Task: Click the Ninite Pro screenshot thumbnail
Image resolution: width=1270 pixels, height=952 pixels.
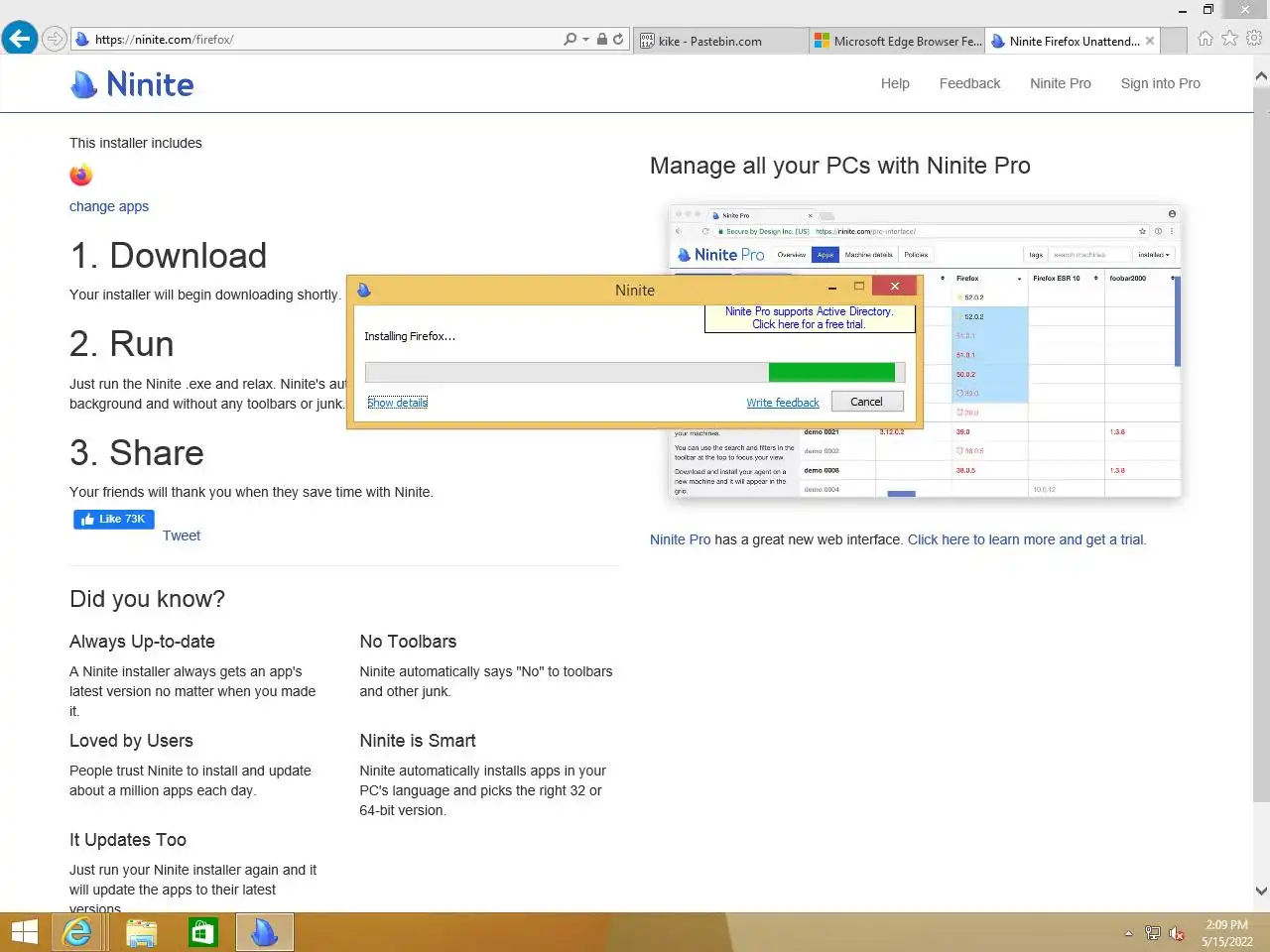Action: pos(925,352)
